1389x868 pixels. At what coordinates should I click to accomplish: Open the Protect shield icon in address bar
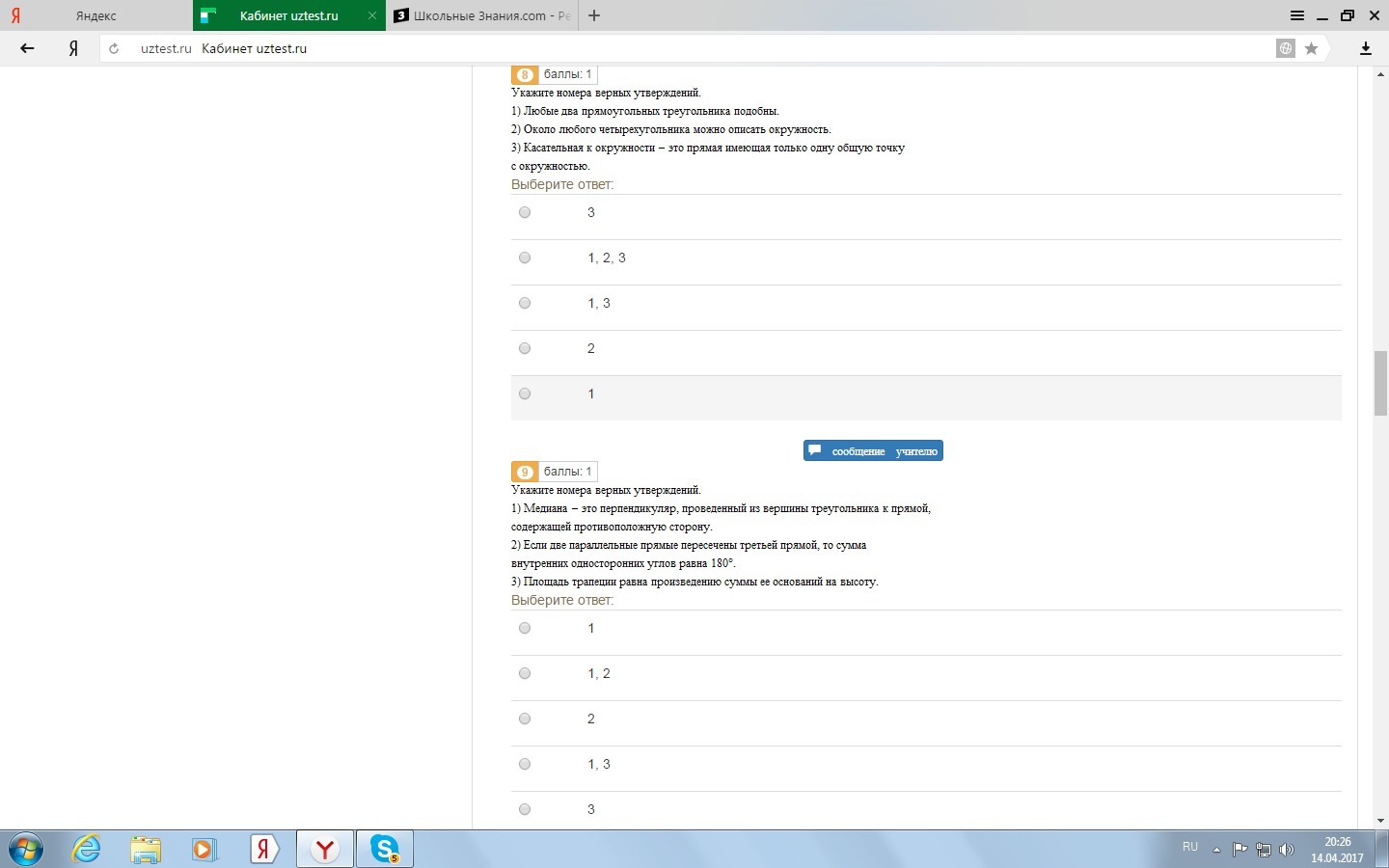point(1286,48)
